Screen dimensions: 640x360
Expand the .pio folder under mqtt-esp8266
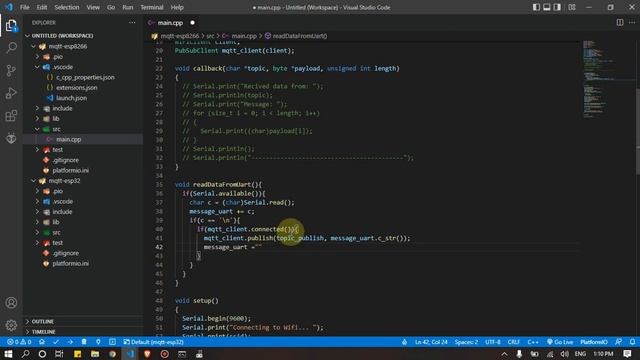point(83,57)
